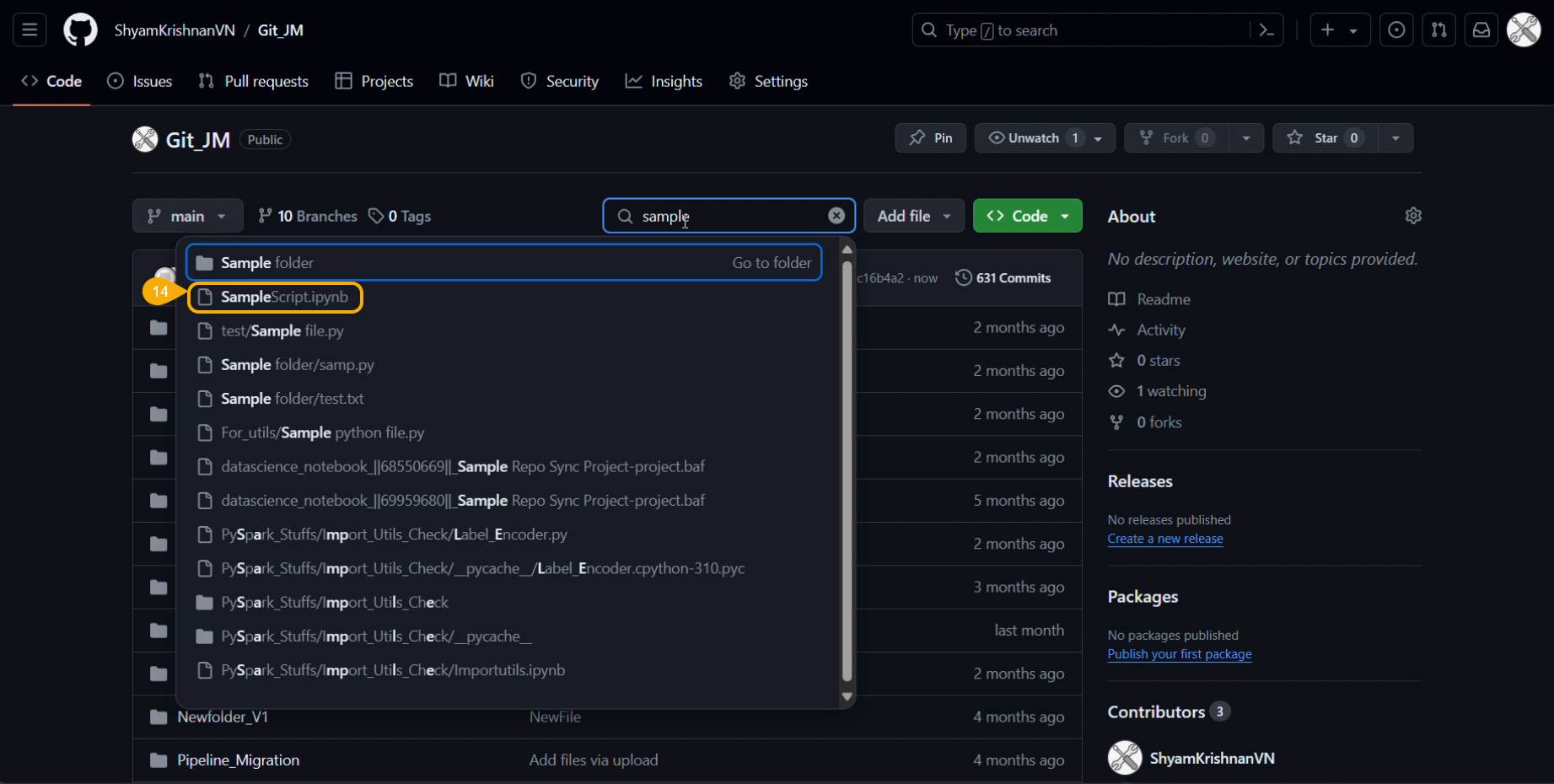Open the issues icon in top header
Screen dimensions: 1554x784
point(1396,30)
